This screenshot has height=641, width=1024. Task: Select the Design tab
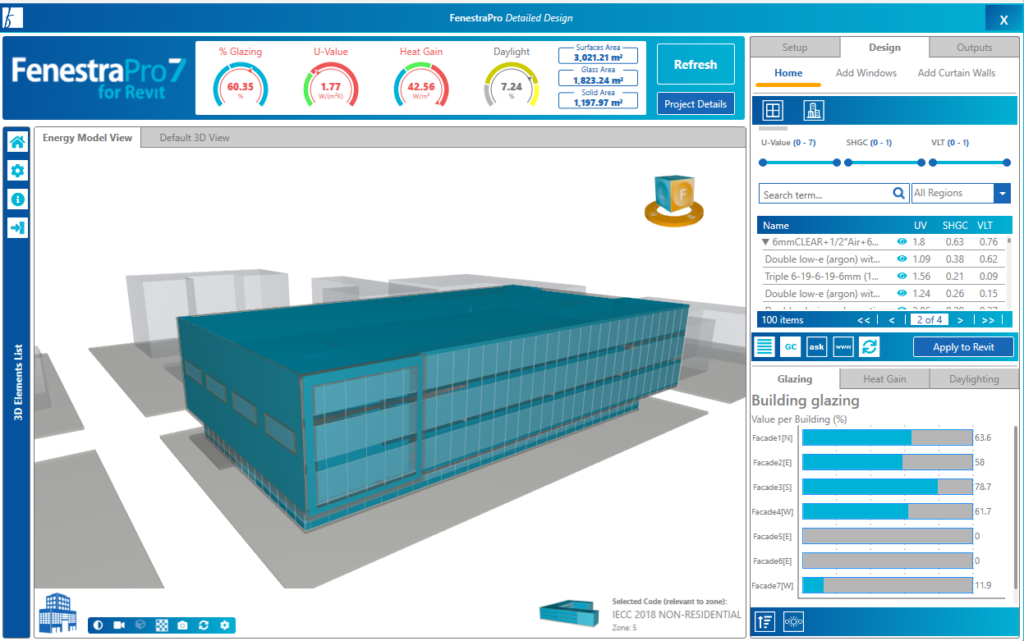coord(884,47)
